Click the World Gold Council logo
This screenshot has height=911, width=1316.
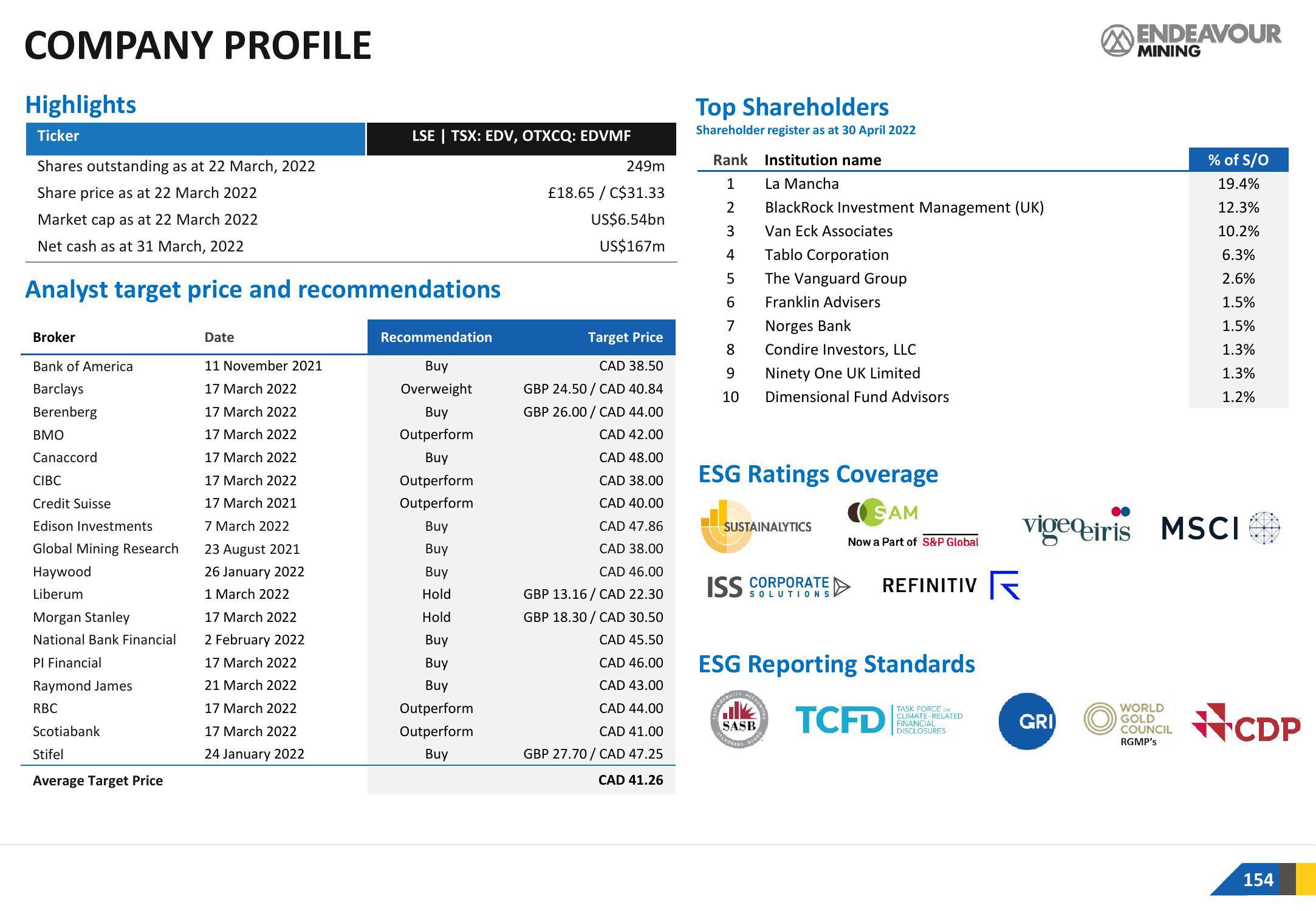pyautogui.click(x=1128, y=724)
